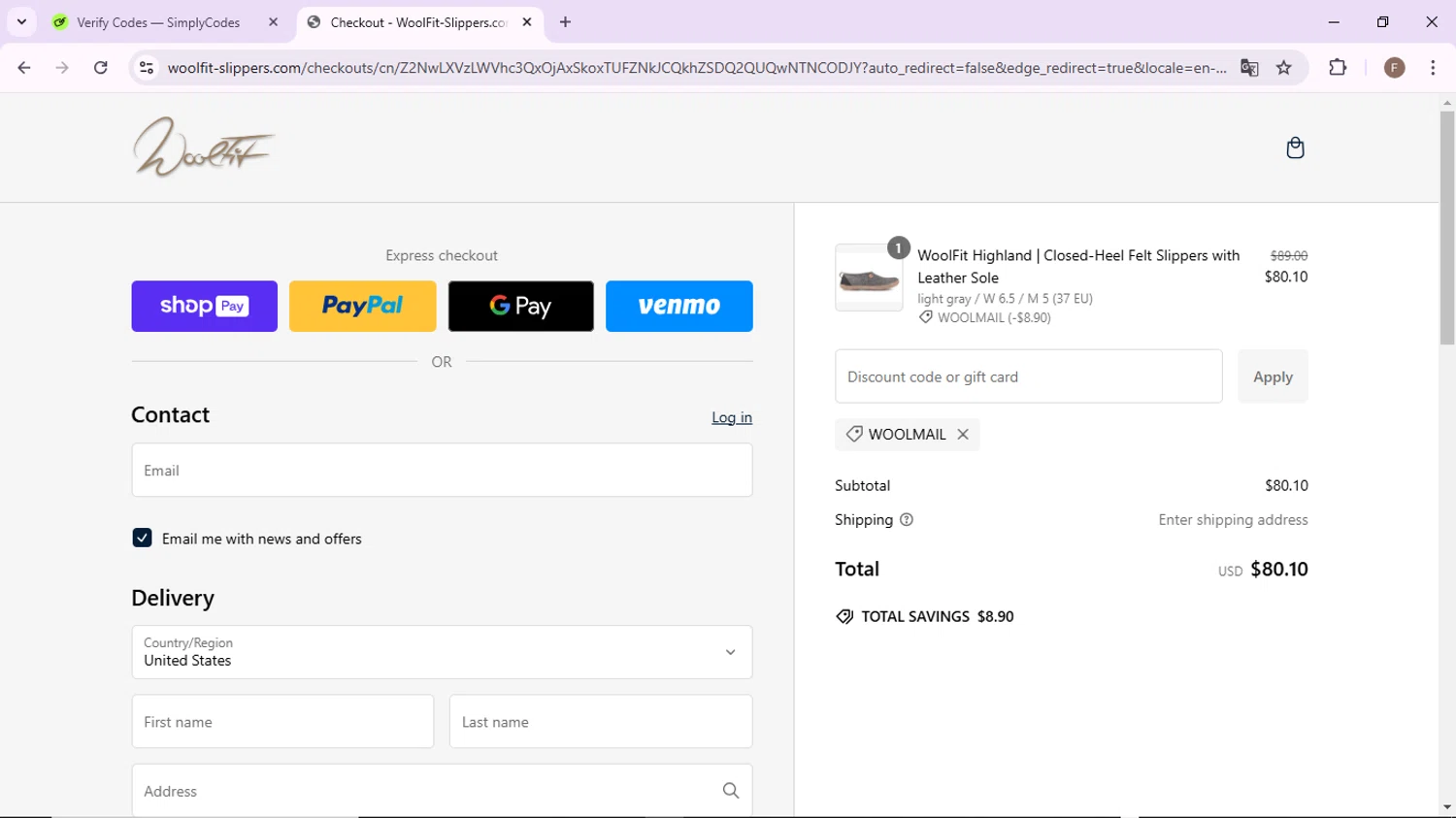The image size is (1456, 818).
Task: Click the Apply discount button
Action: [x=1273, y=376]
